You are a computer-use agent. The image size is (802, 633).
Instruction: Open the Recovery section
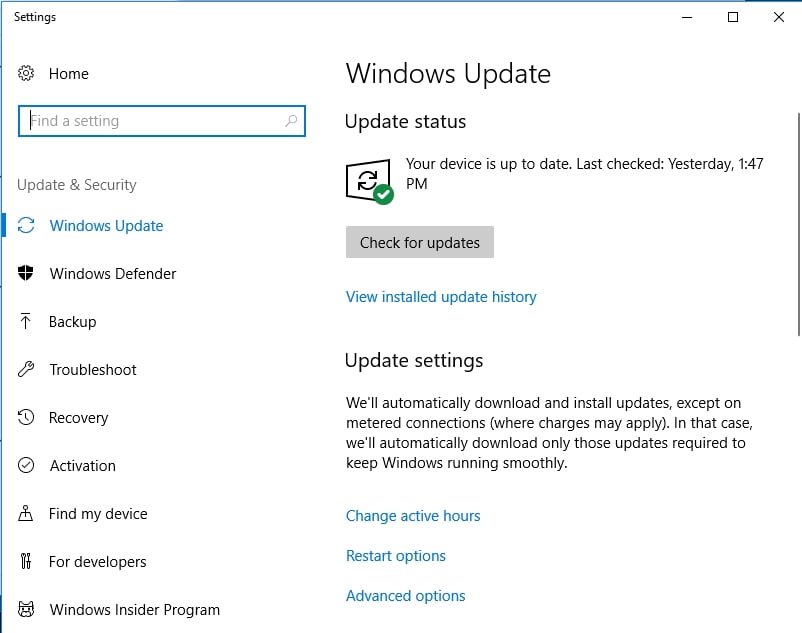(x=78, y=418)
